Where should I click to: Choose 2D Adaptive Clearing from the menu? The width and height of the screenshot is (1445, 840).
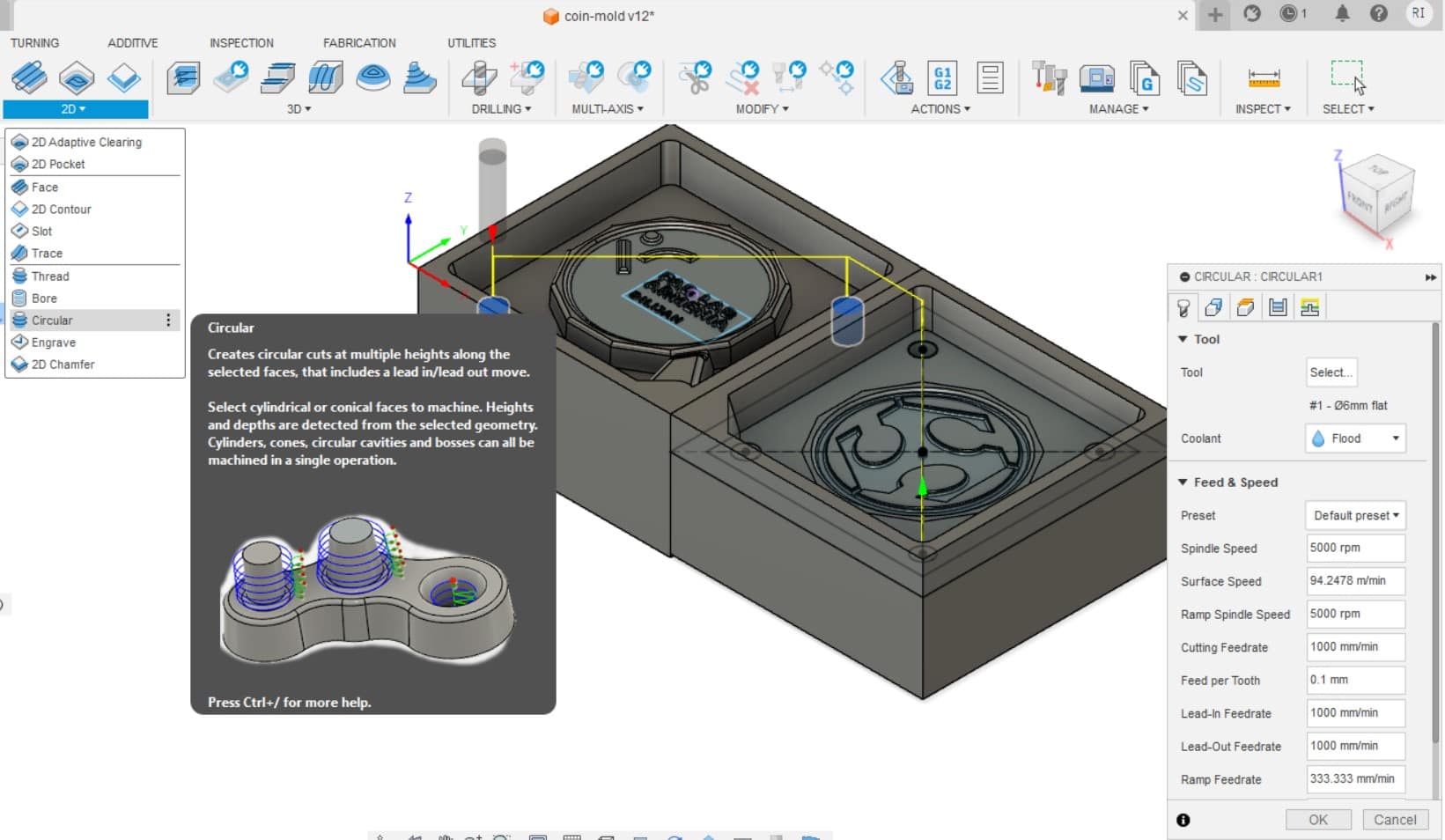[x=86, y=142]
